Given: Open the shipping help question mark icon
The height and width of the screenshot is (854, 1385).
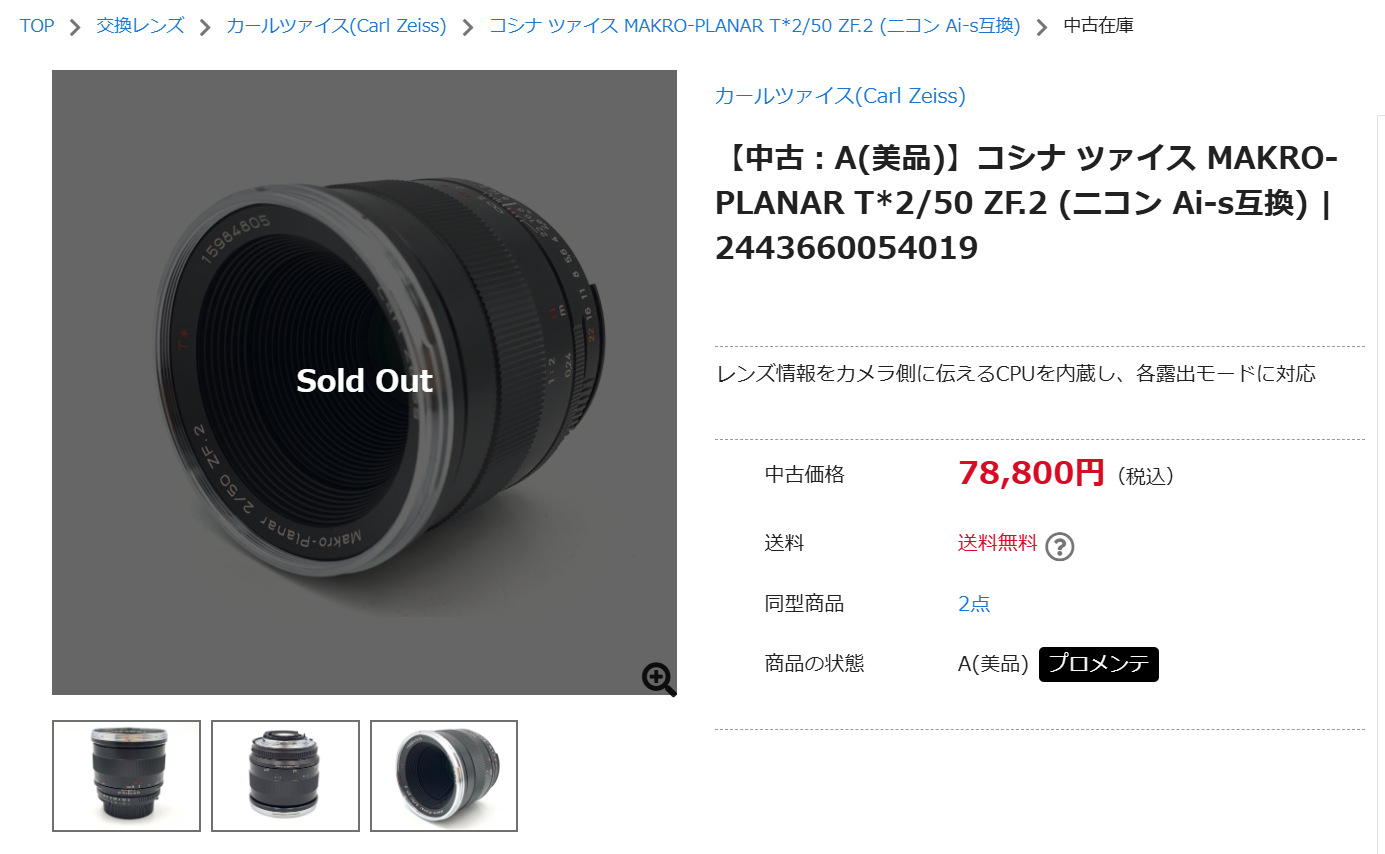Looking at the screenshot, I should point(1059,546).
